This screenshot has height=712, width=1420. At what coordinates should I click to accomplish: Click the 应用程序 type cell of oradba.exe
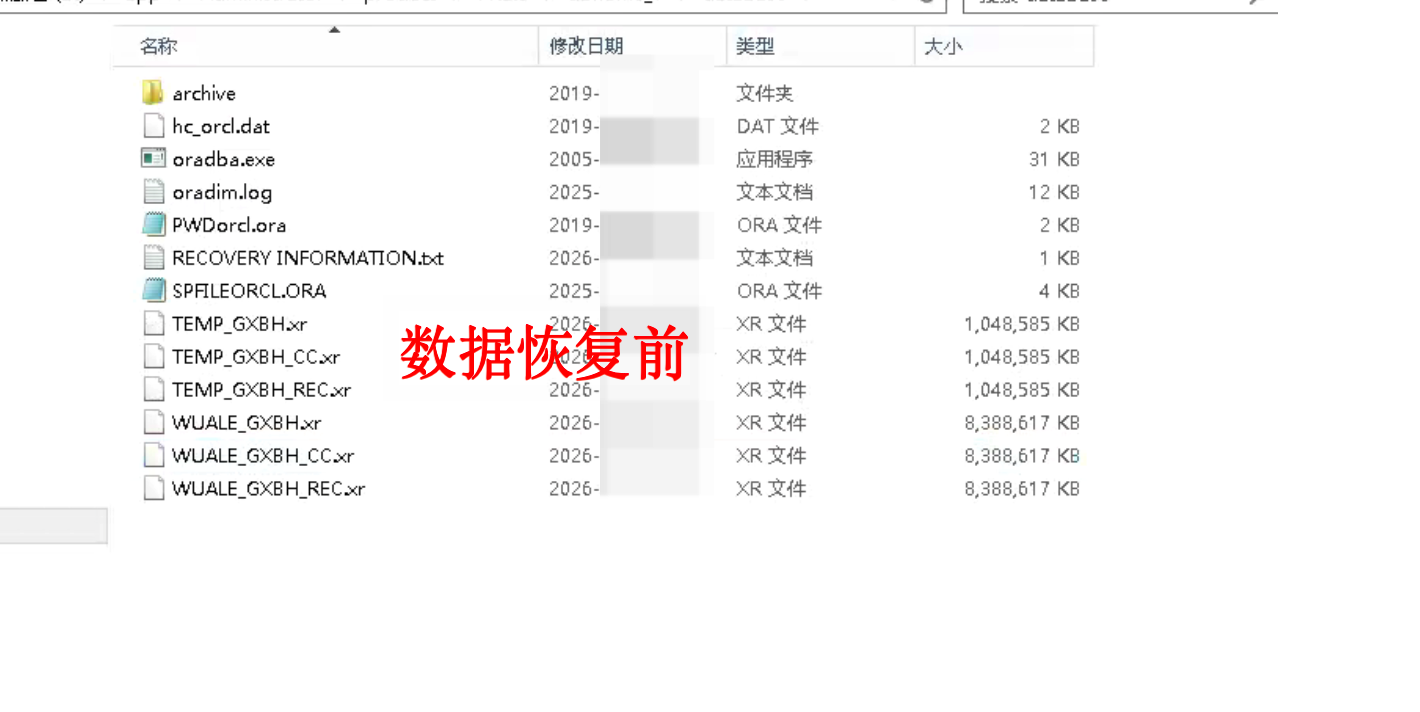[775, 159]
